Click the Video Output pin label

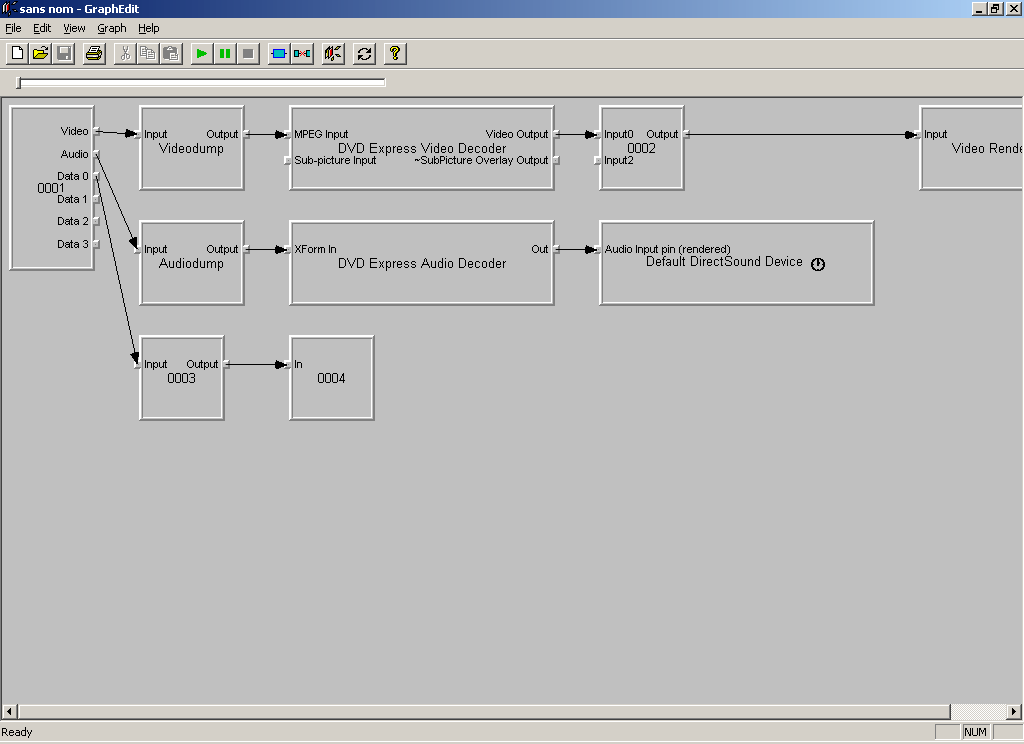click(517, 134)
